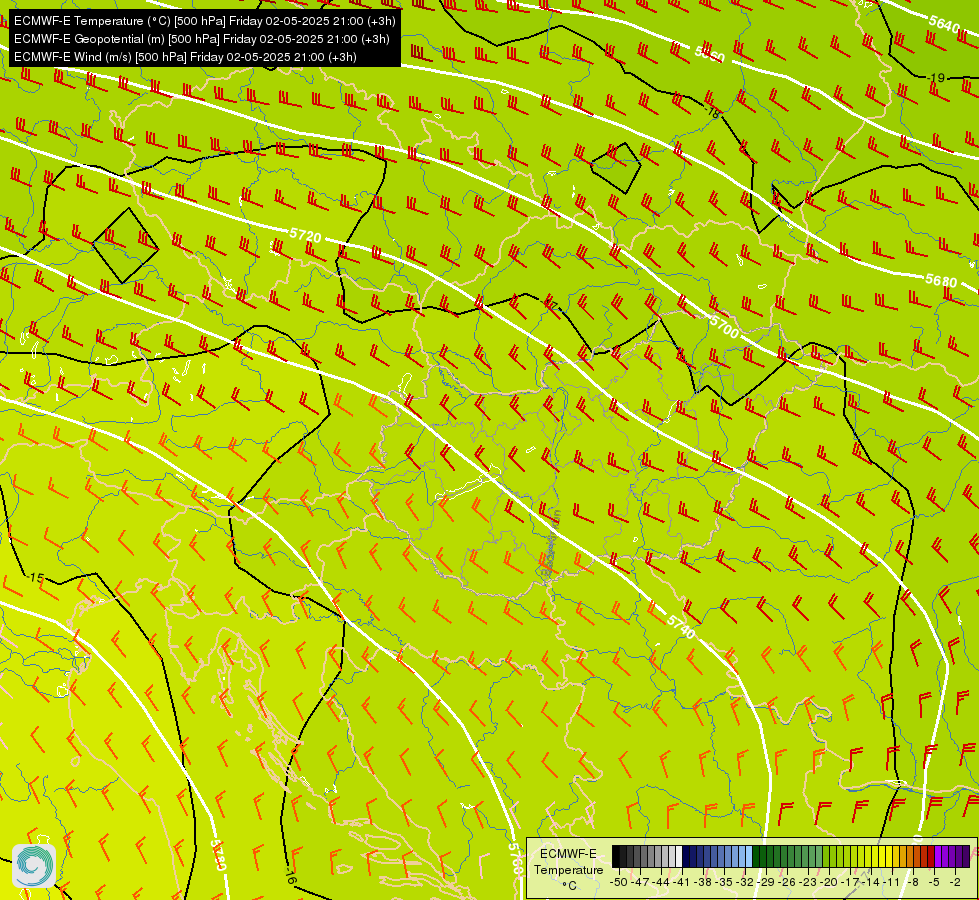This screenshot has width=979, height=900.
Task: Click the 5720 geopotential contour label
Action: (x=305, y=235)
